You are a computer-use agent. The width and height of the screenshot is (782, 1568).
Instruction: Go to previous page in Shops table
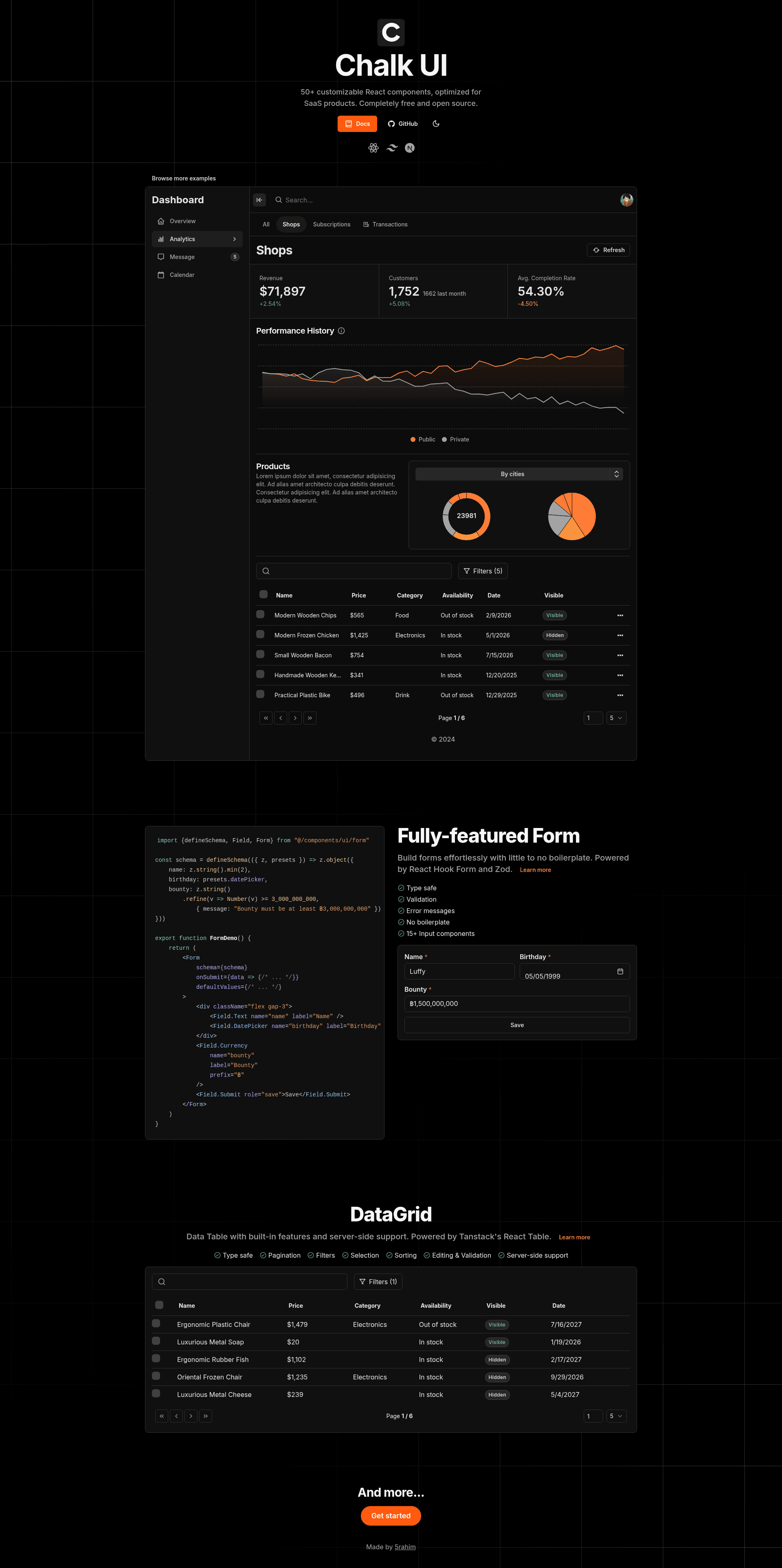tap(281, 718)
